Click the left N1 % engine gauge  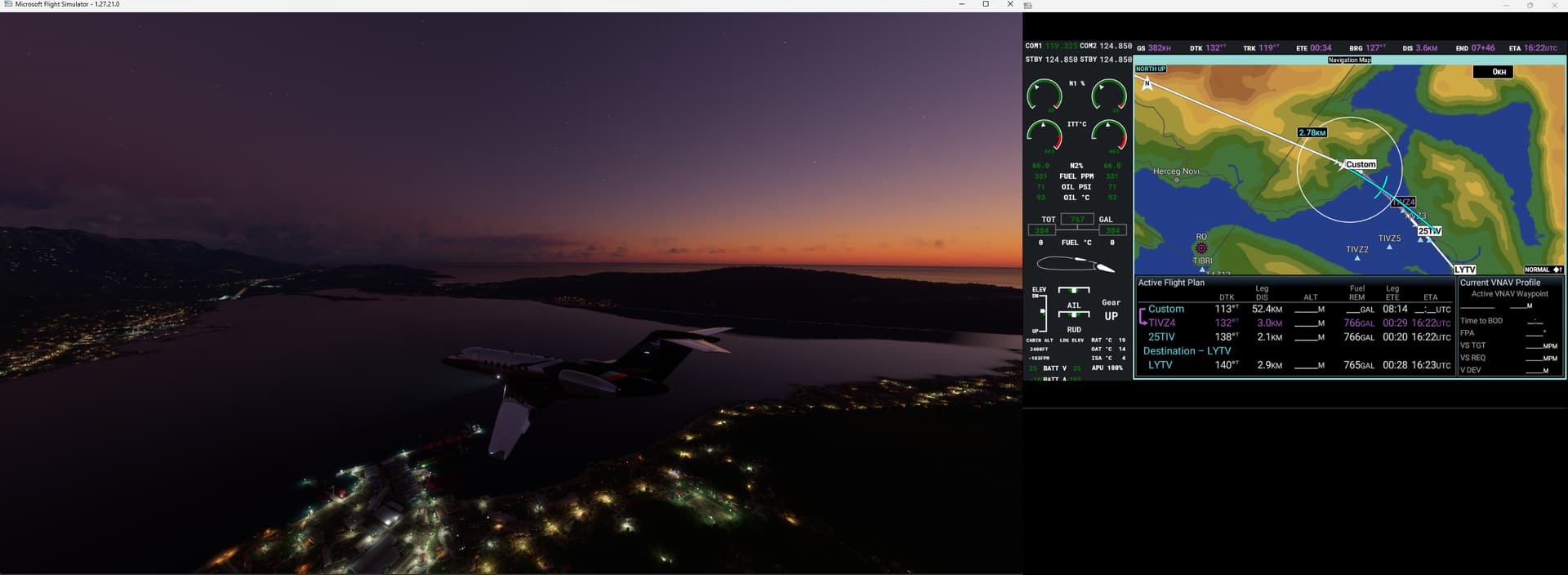click(1045, 96)
